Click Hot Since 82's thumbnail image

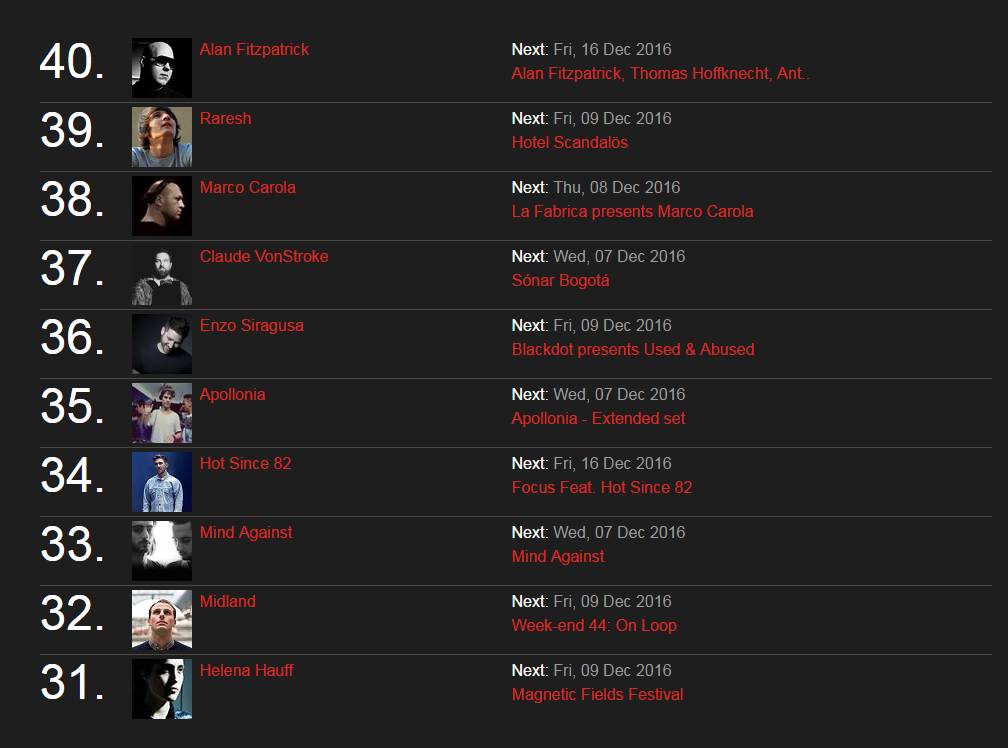pos(162,482)
